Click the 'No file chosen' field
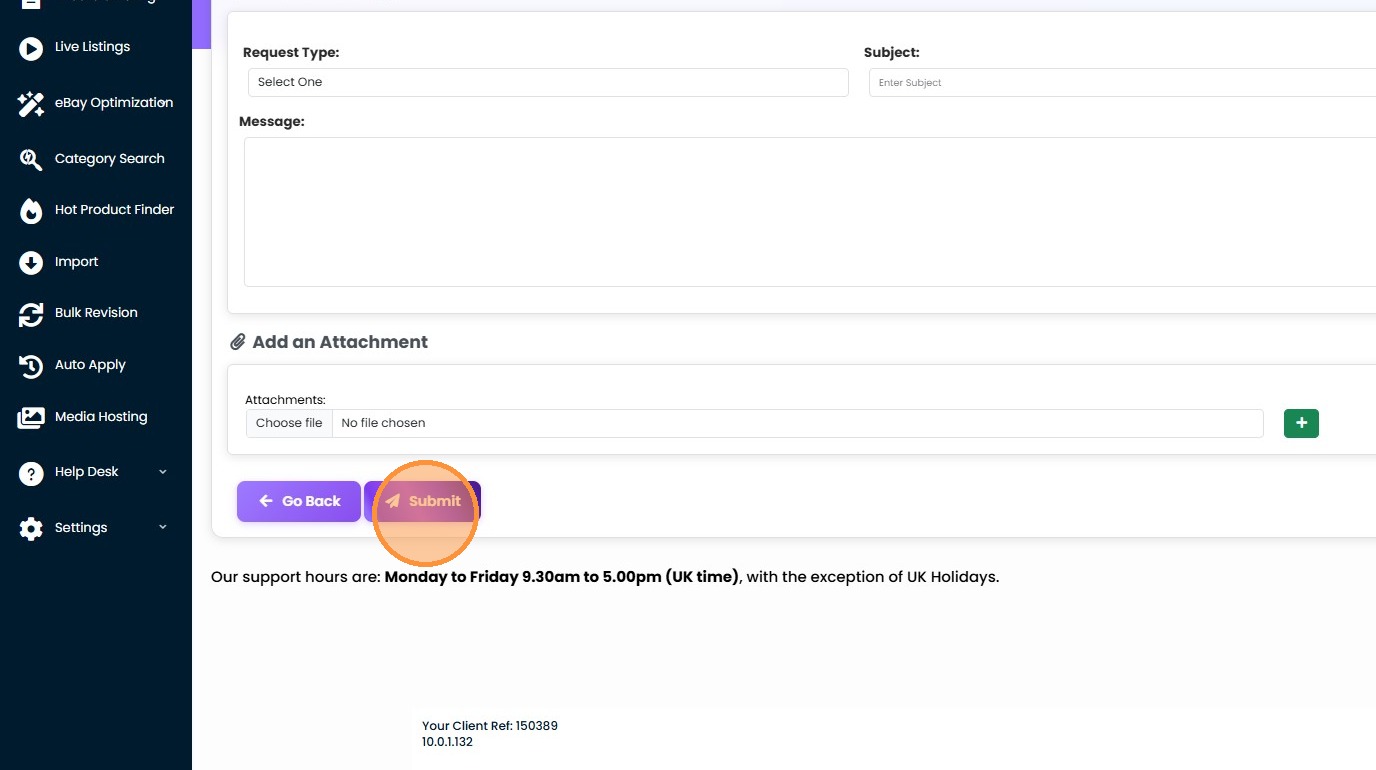 click(x=797, y=423)
